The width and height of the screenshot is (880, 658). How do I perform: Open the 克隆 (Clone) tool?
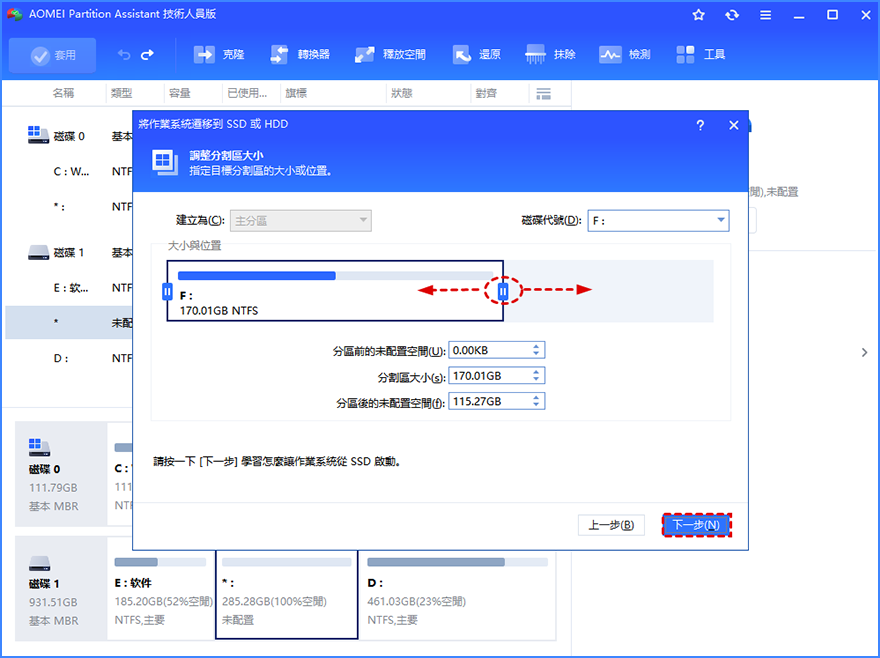[x=219, y=54]
